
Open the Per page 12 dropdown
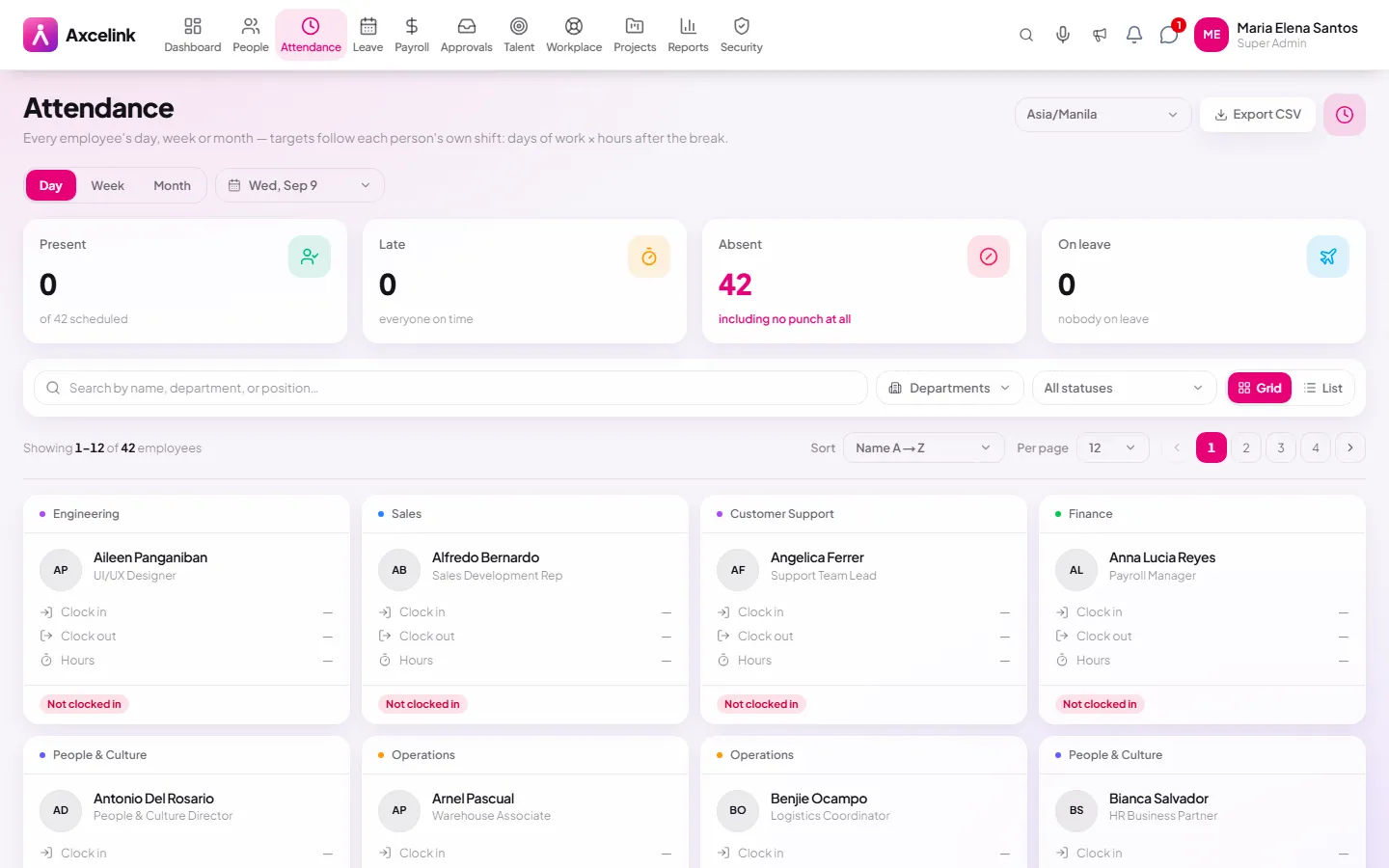tap(1112, 448)
